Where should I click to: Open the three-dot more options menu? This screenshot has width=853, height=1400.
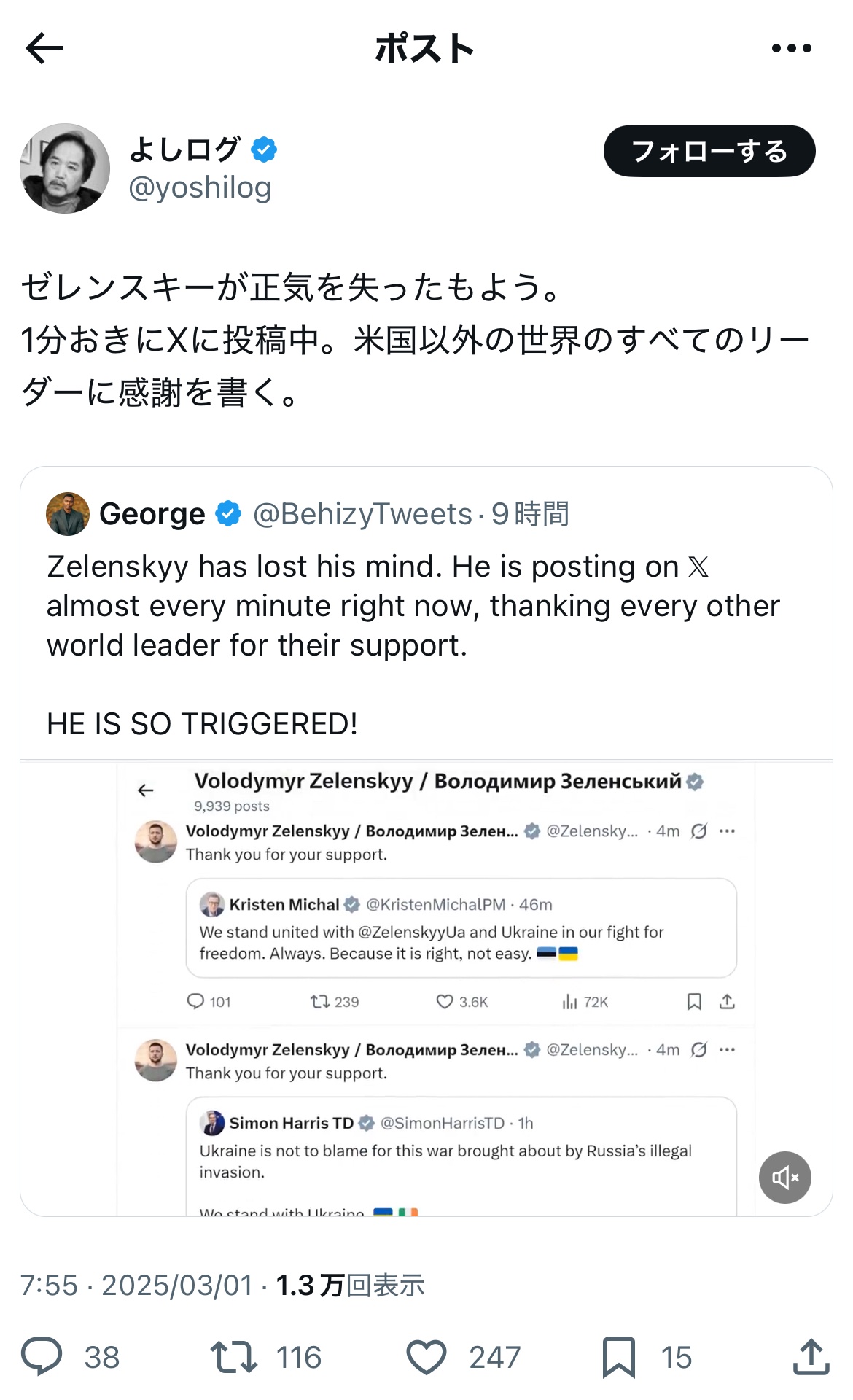click(791, 49)
